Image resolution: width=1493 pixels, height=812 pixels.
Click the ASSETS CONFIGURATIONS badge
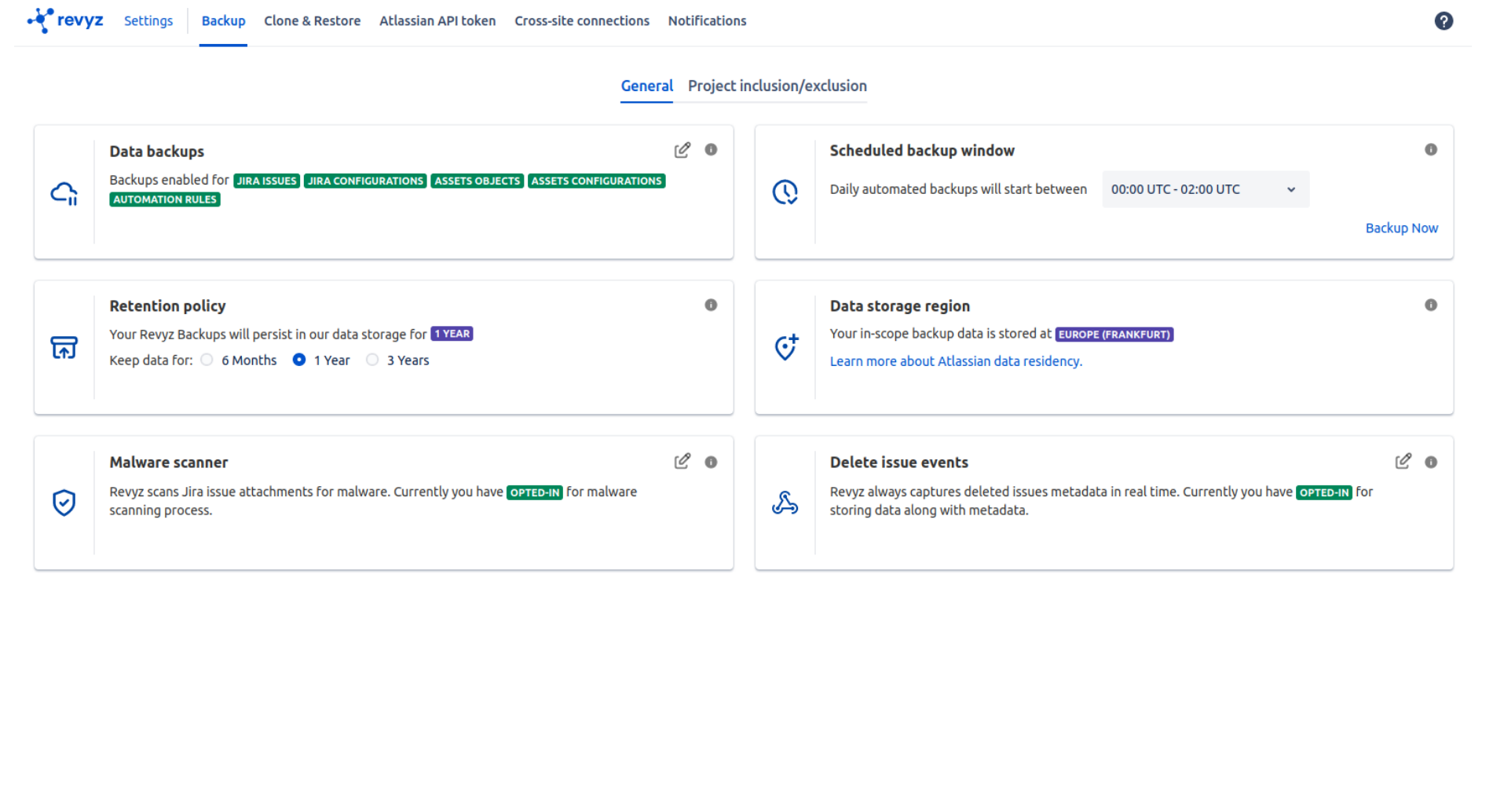click(596, 181)
